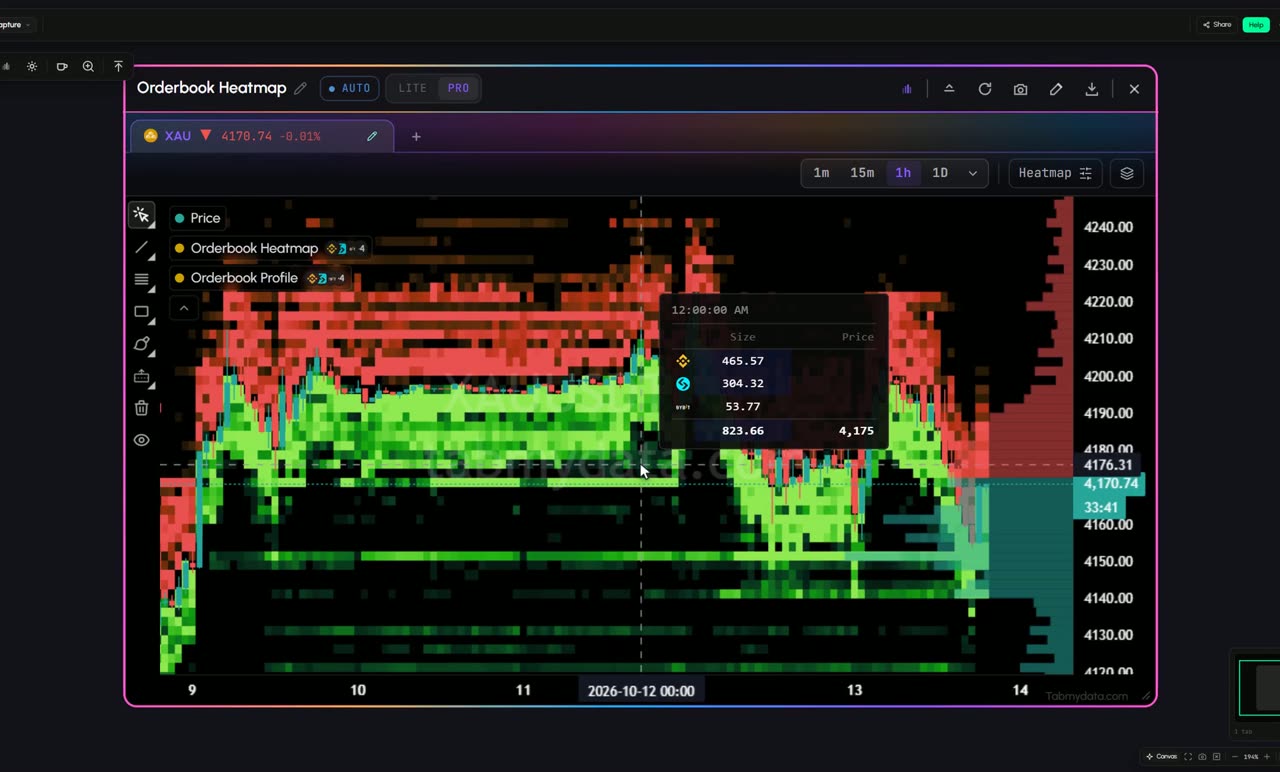
Task: Click the indicators bar-chart icon in header
Action: (x=907, y=89)
